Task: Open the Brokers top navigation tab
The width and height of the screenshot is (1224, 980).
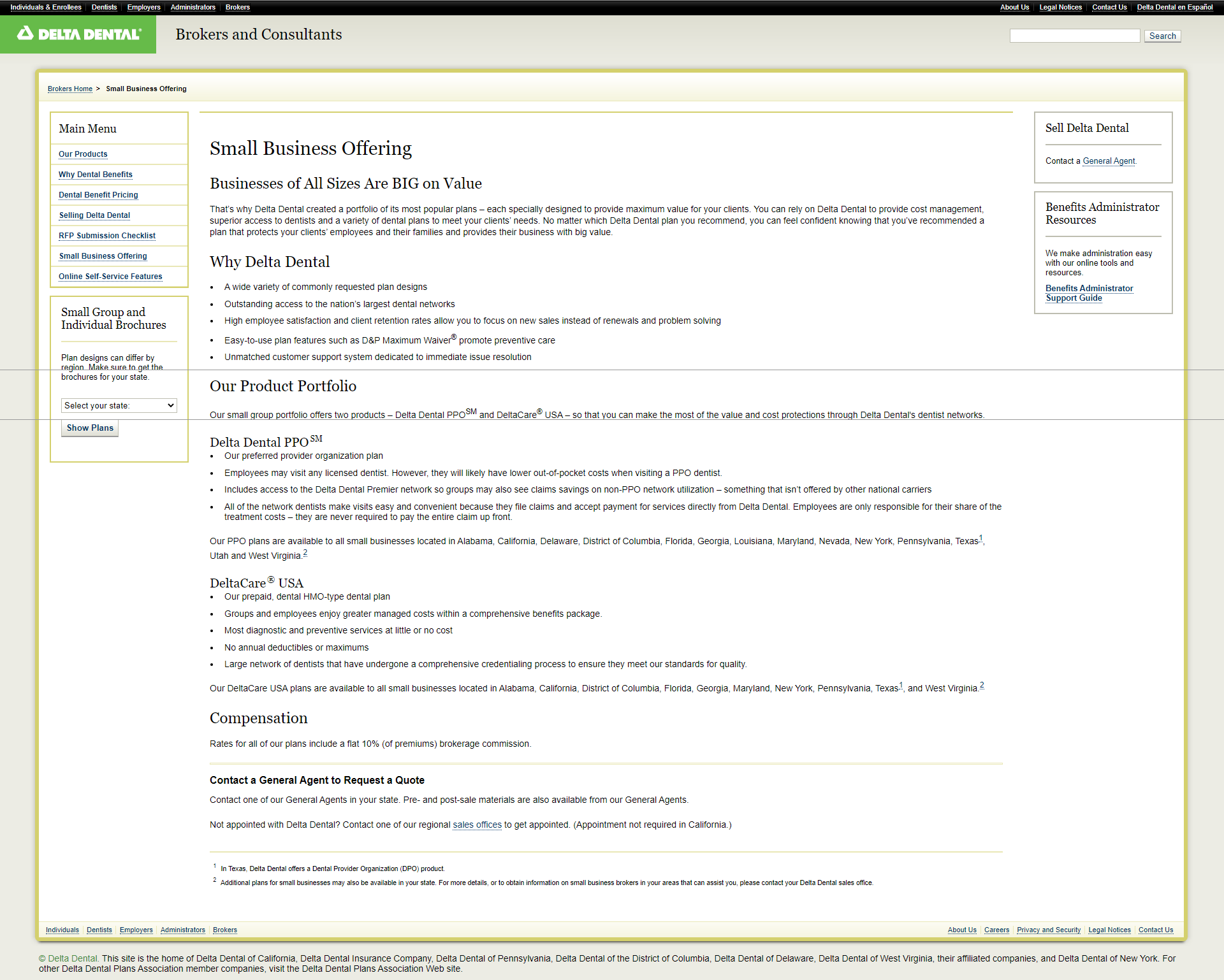Action: pyautogui.click(x=237, y=8)
